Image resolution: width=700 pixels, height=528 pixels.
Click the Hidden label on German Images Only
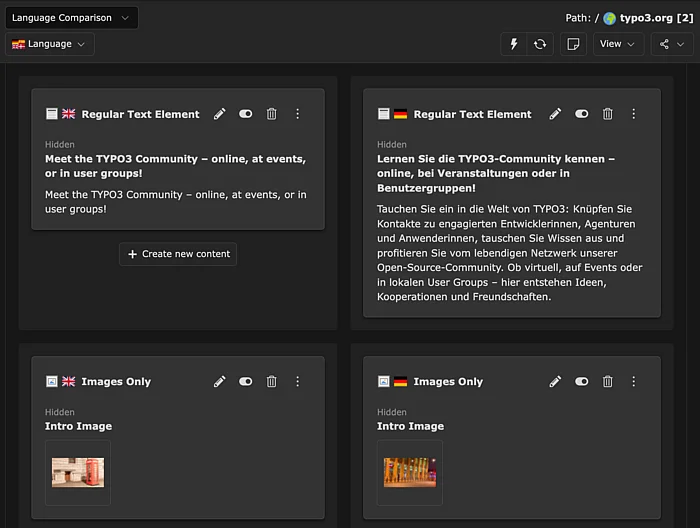[392, 412]
